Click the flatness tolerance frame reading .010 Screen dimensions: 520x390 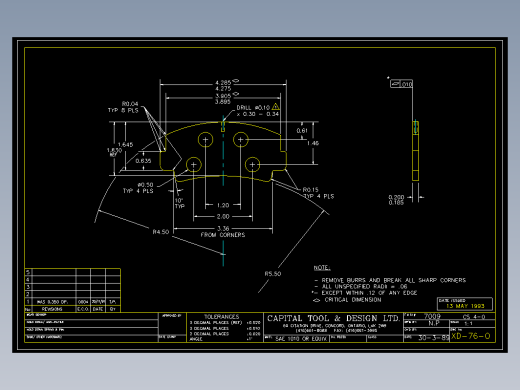pyautogui.click(x=401, y=84)
